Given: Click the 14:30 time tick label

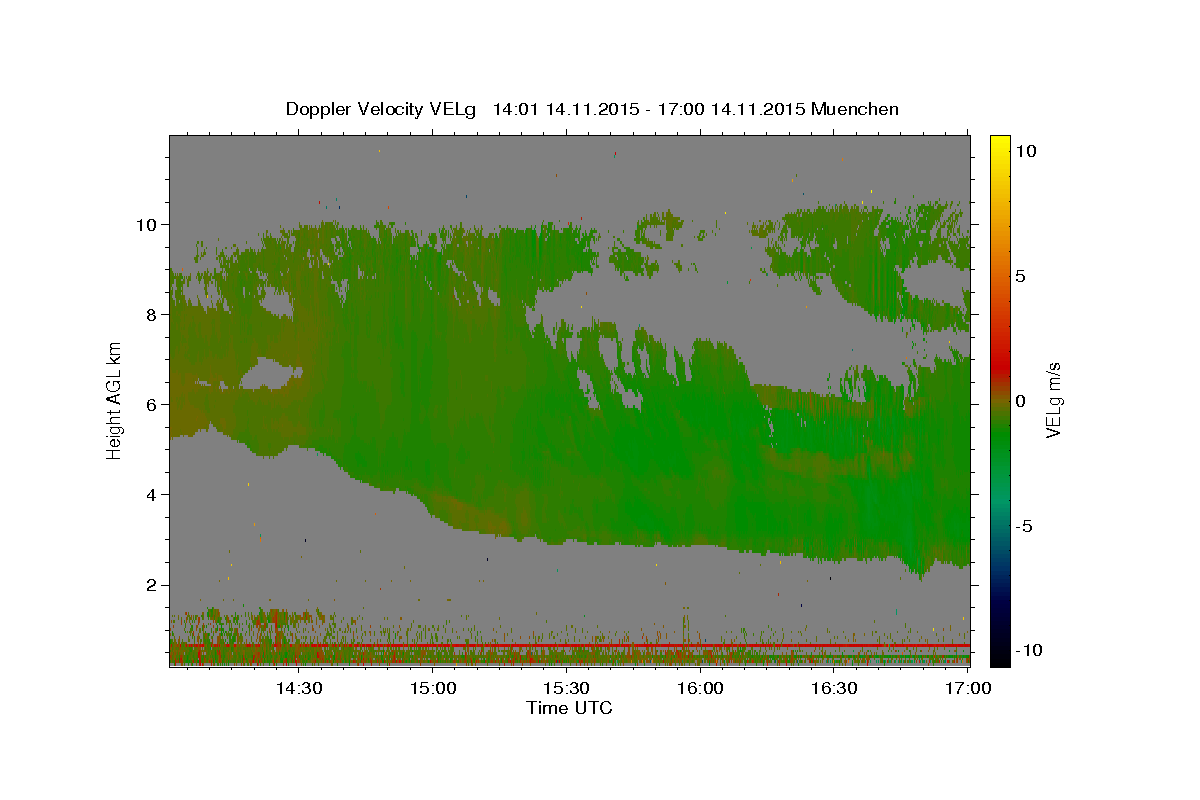Looking at the screenshot, I should pyautogui.click(x=299, y=688).
